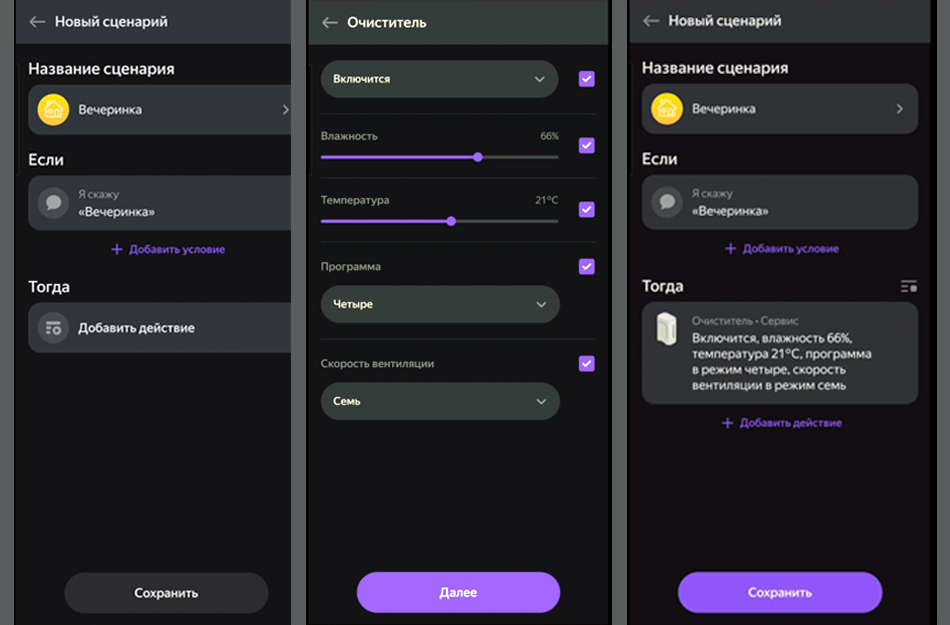Open ventilation speed dropdown showing Семь

click(439, 401)
